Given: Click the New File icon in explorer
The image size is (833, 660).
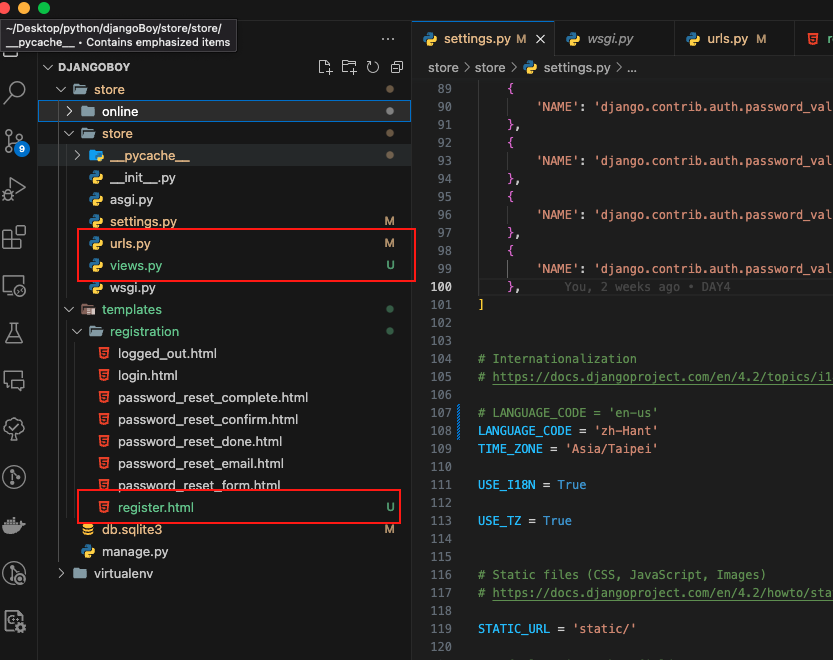Looking at the screenshot, I should (325, 67).
